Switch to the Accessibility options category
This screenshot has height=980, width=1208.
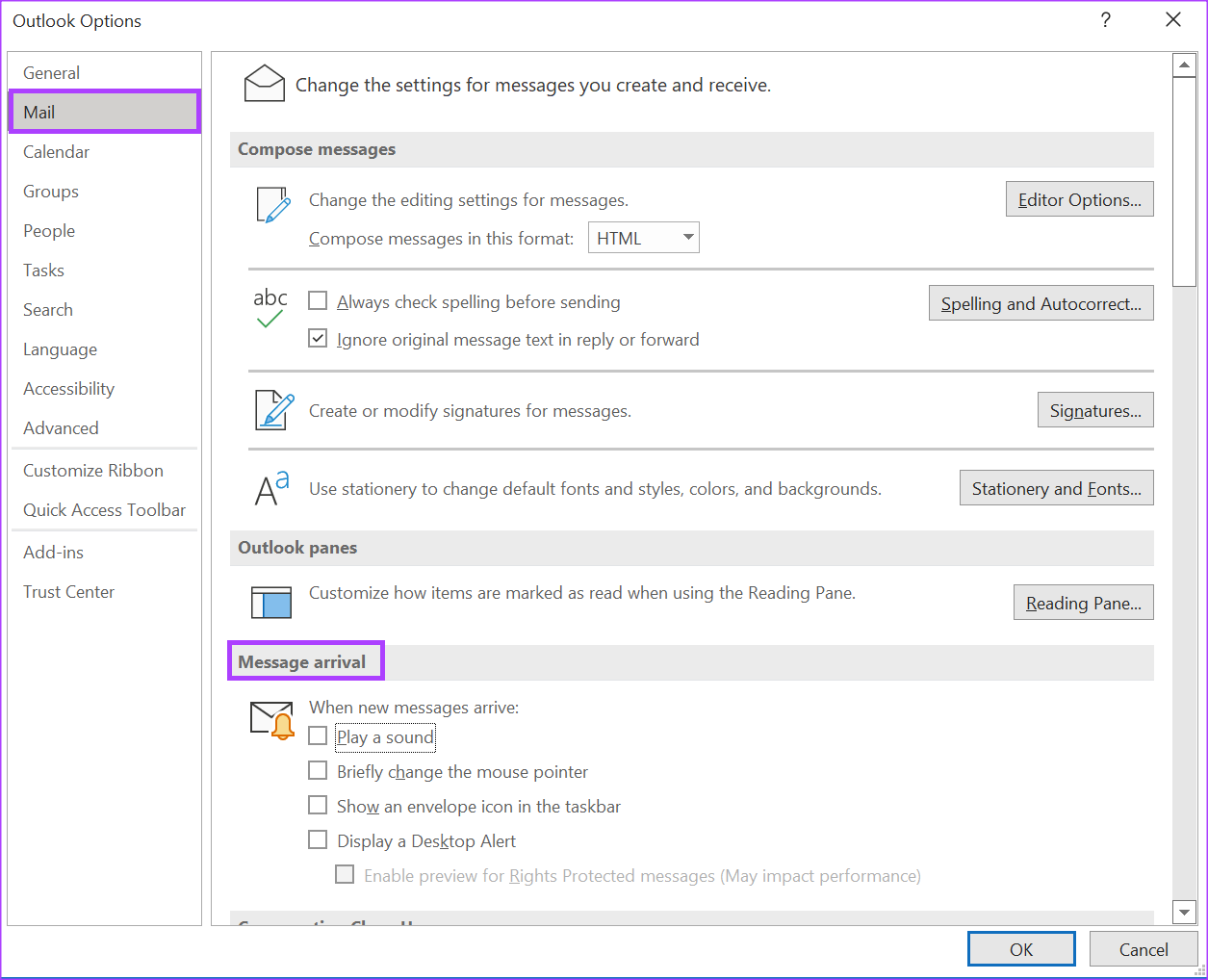pos(104,389)
